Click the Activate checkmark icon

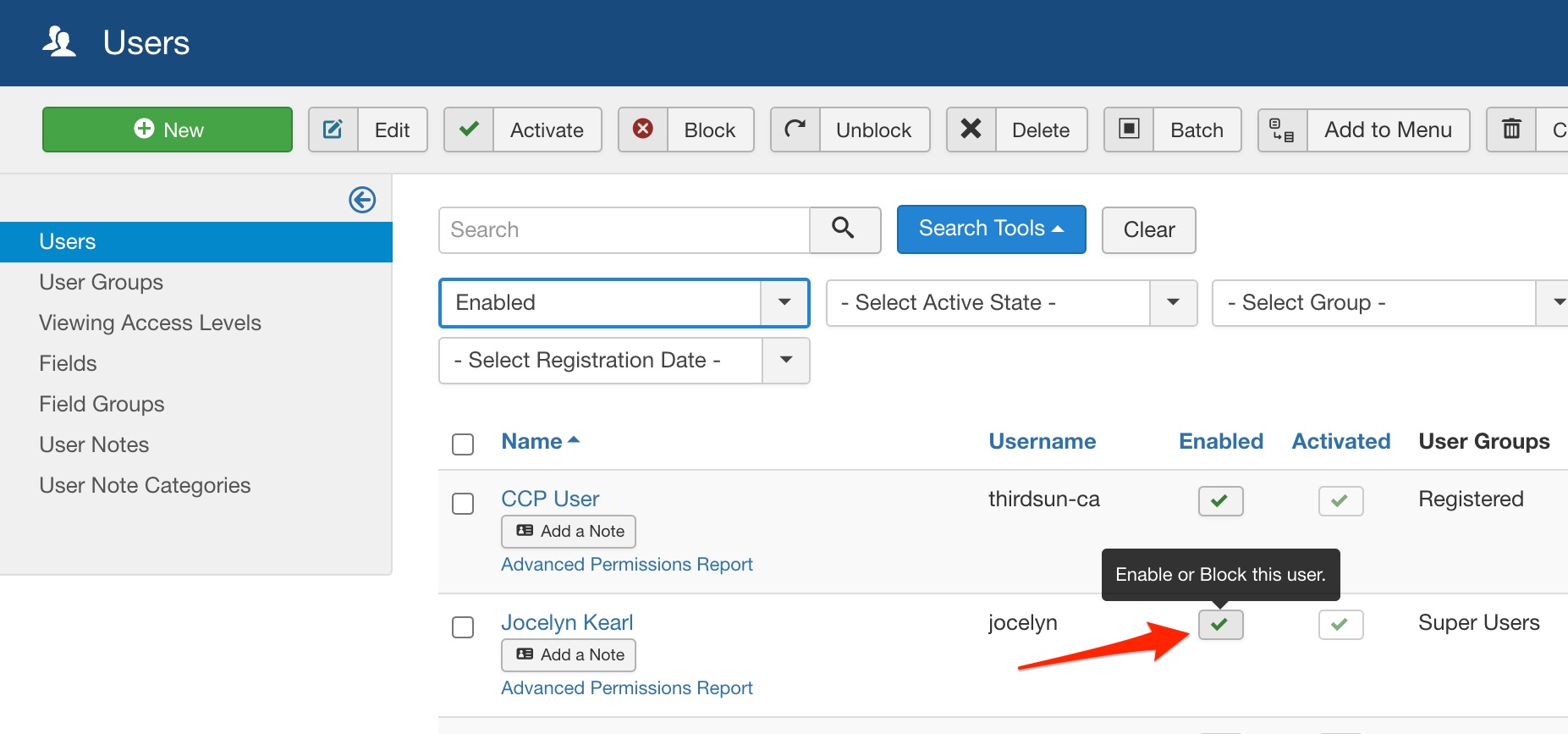[x=469, y=130]
